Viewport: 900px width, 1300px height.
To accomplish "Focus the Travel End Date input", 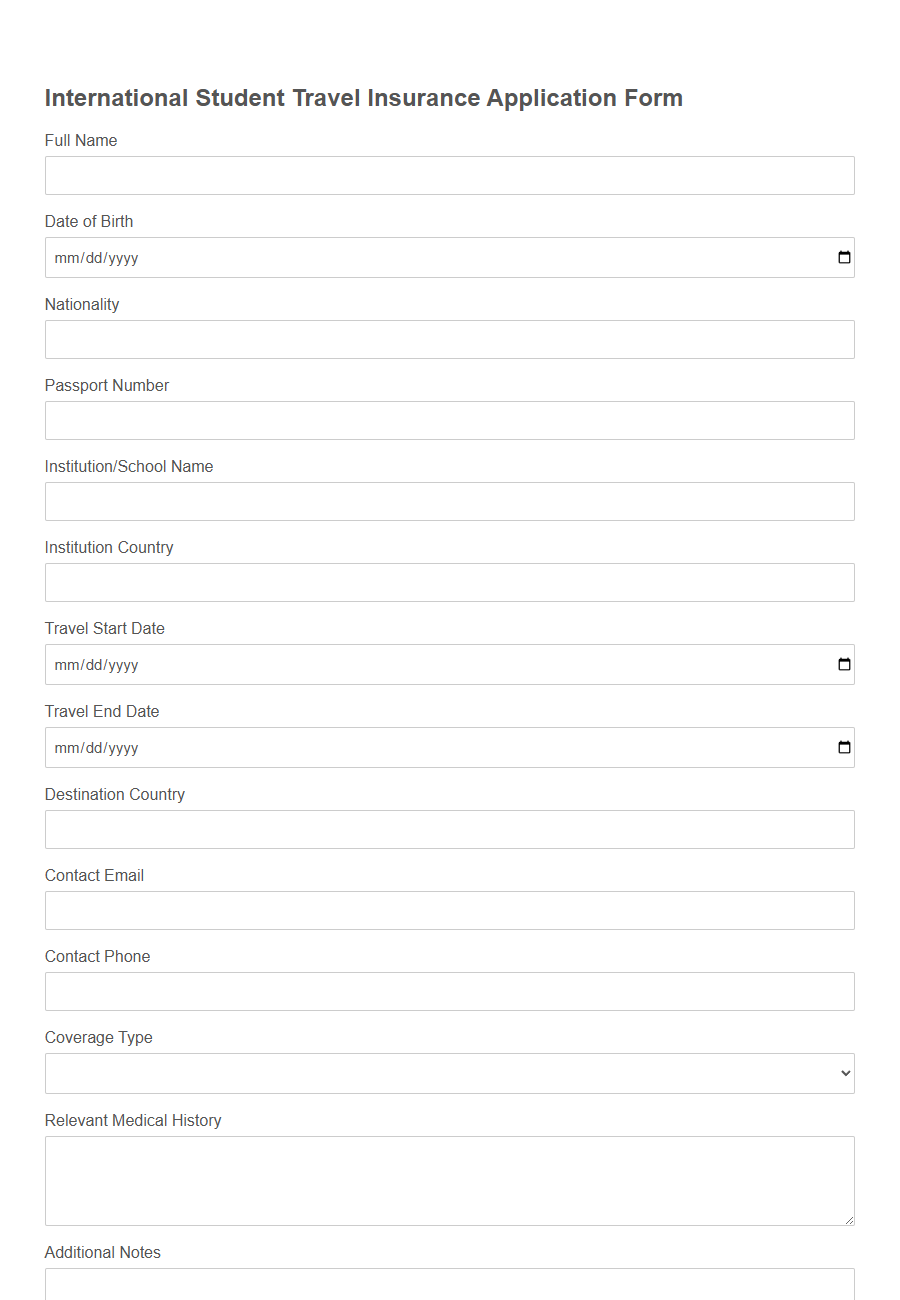I will 400,747.
